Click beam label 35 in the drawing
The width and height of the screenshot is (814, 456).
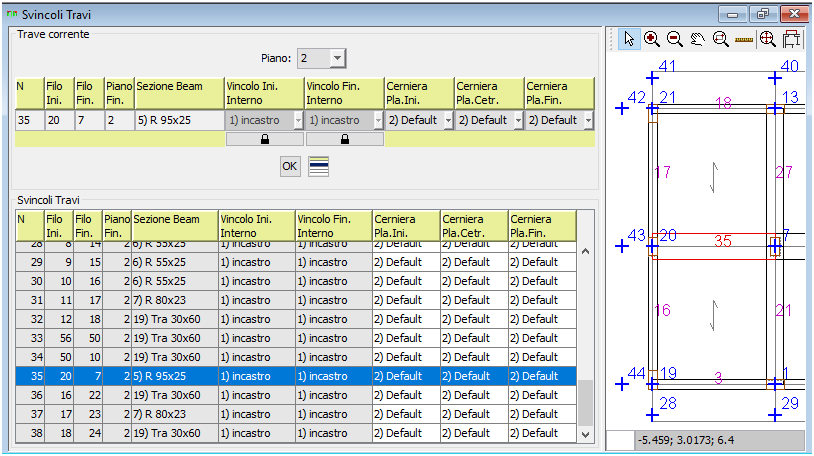pos(723,241)
